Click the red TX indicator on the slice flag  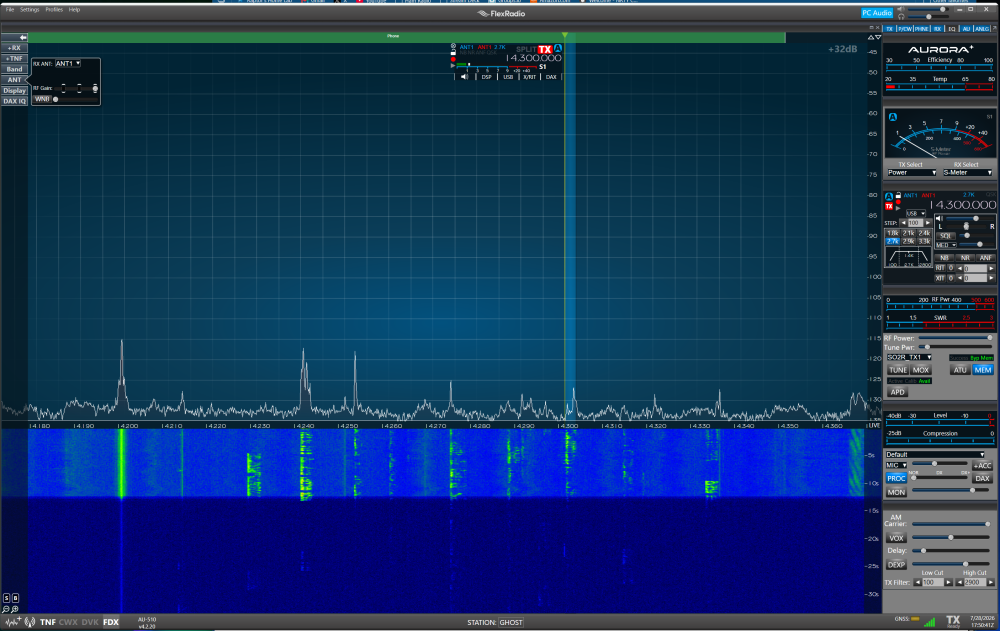tap(545, 49)
